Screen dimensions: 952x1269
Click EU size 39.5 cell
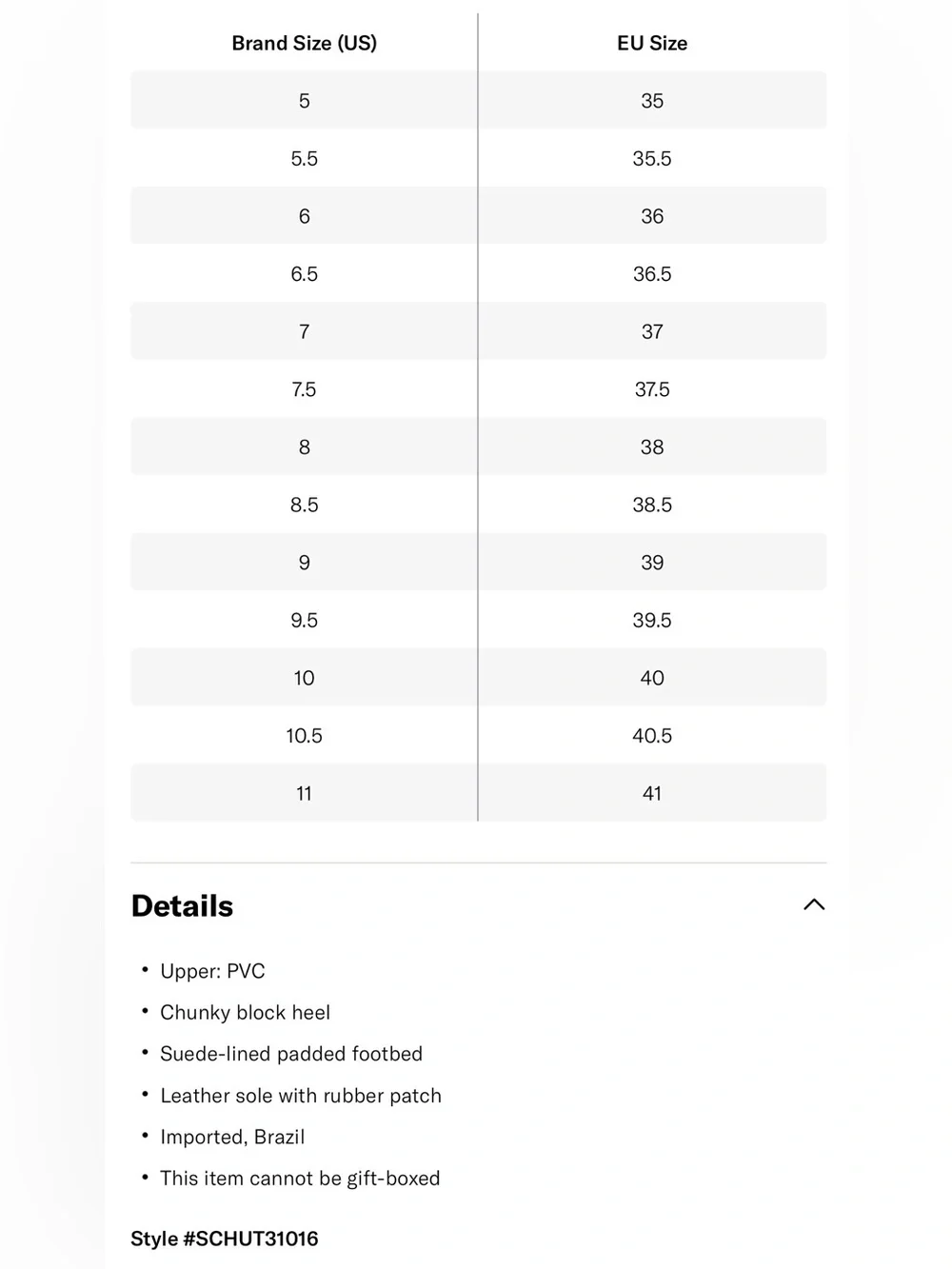[x=652, y=620]
